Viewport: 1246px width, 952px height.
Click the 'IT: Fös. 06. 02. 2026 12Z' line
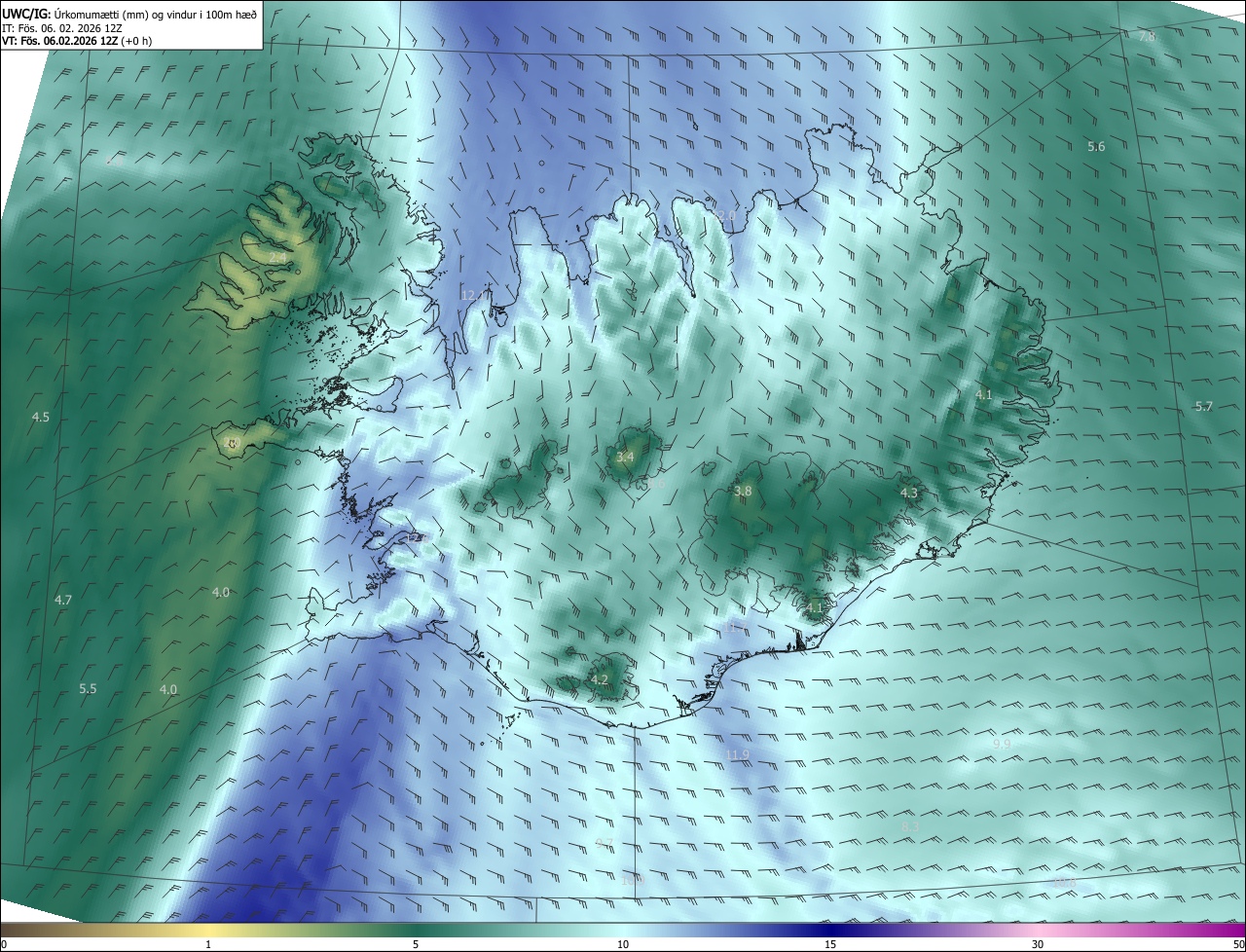pos(62,27)
